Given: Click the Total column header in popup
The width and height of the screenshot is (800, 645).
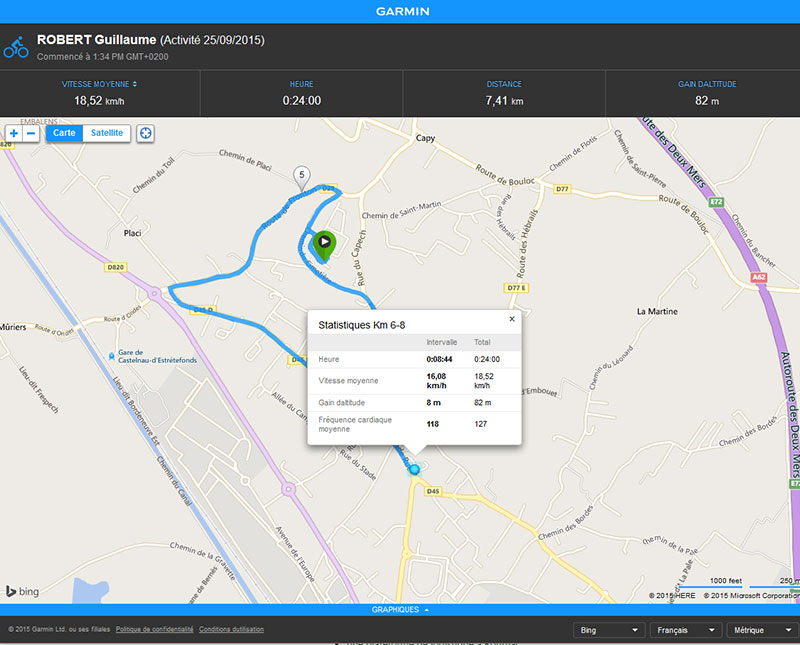Looking at the screenshot, I should tap(482, 342).
